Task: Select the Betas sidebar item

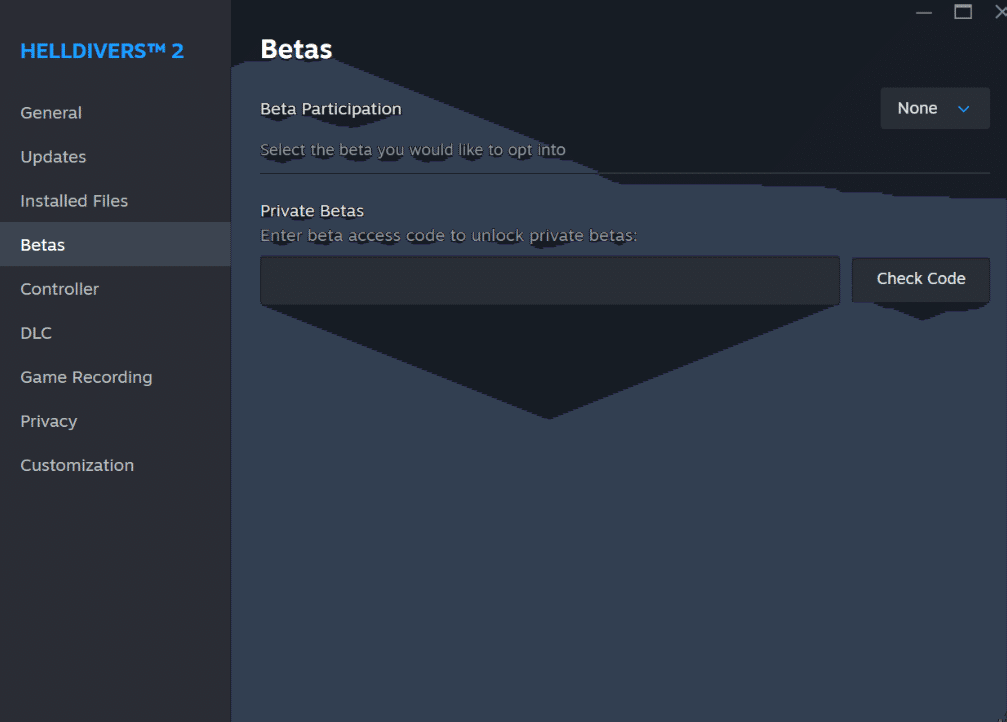Action: pyautogui.click(x=115, y=245)
